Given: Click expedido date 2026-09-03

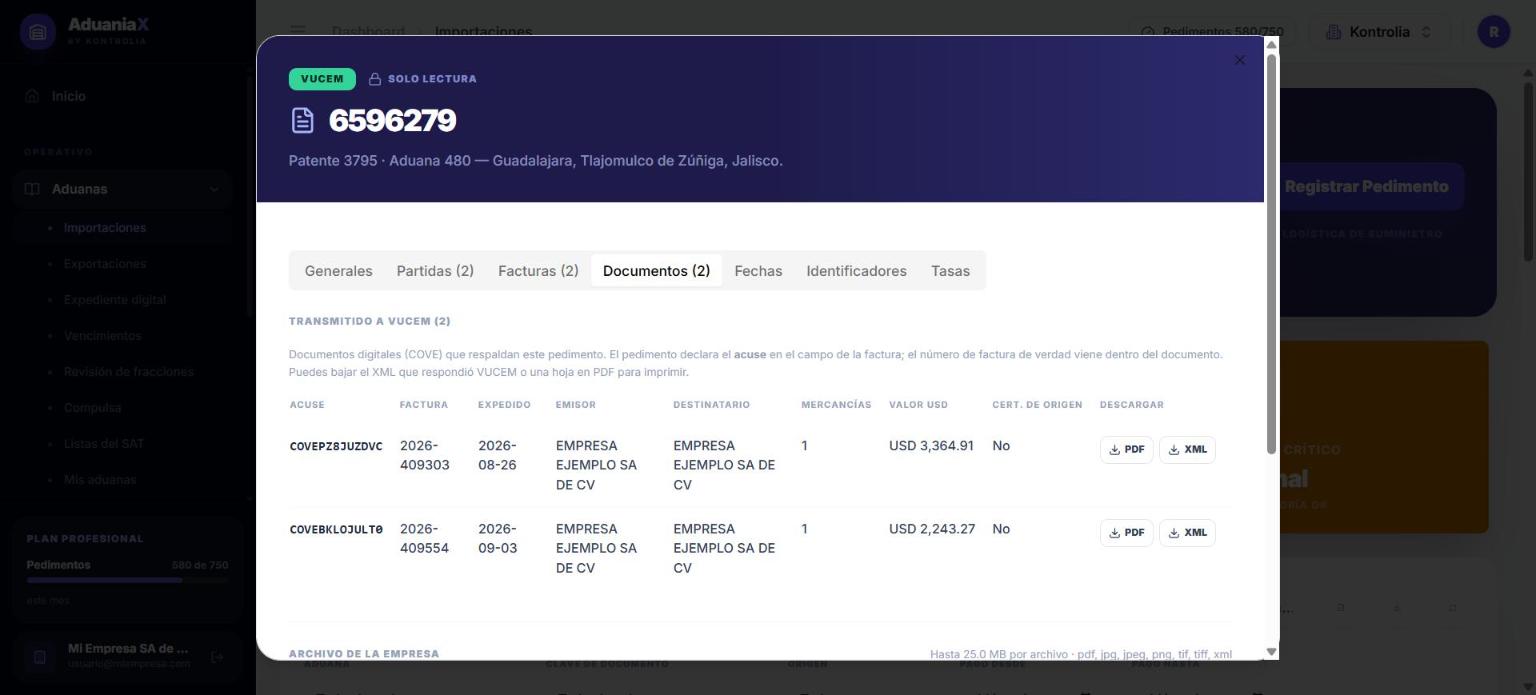Looking at the screenshot, I should pyautogui.click(x=498, y=538).
